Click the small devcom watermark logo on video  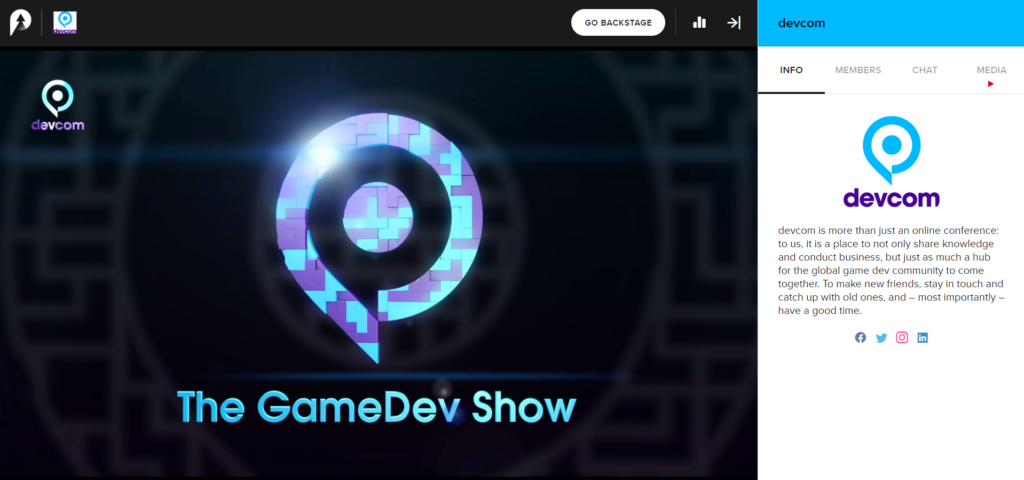57,105
